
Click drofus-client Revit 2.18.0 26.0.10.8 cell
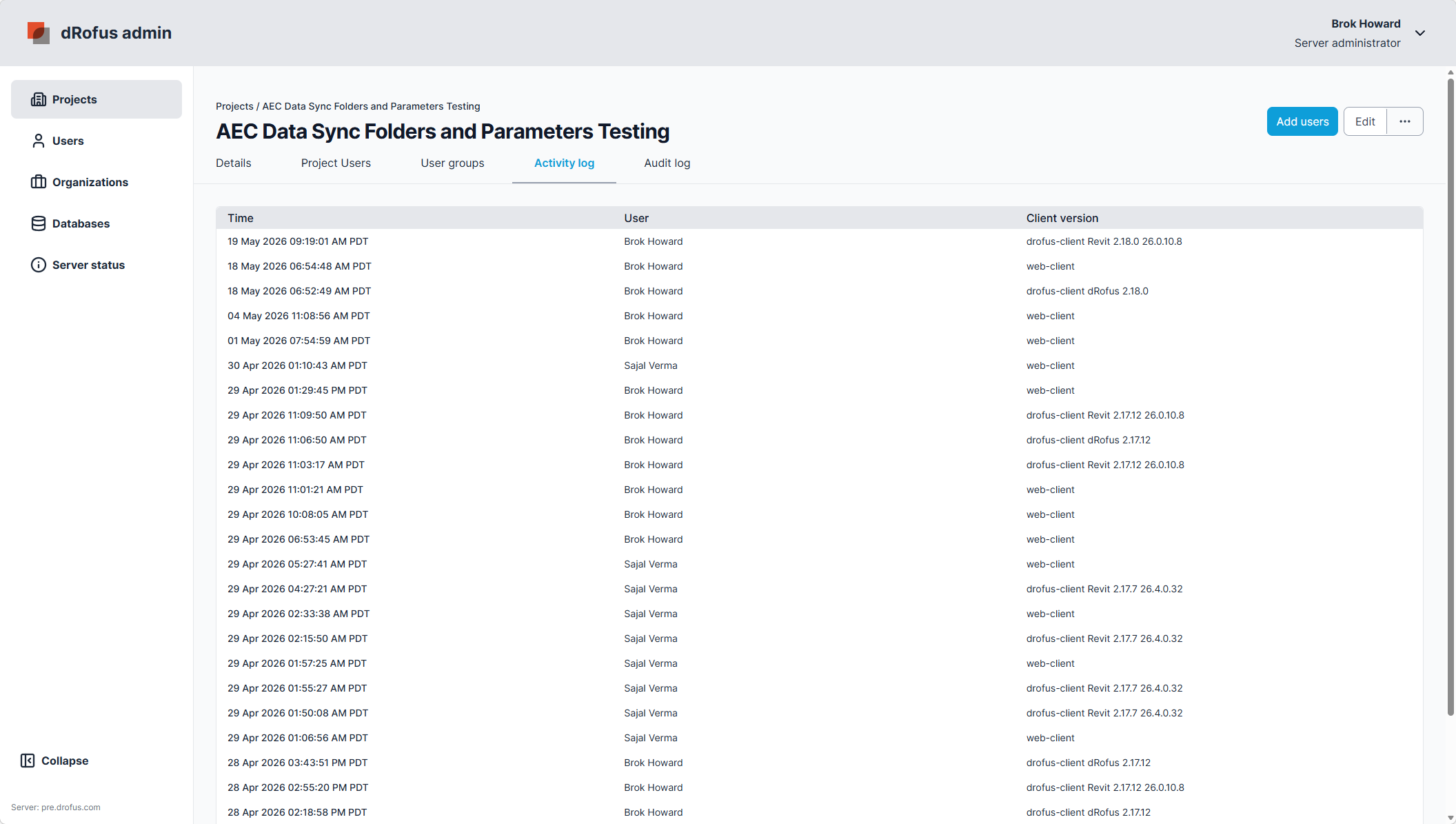tap(1104, 241)
